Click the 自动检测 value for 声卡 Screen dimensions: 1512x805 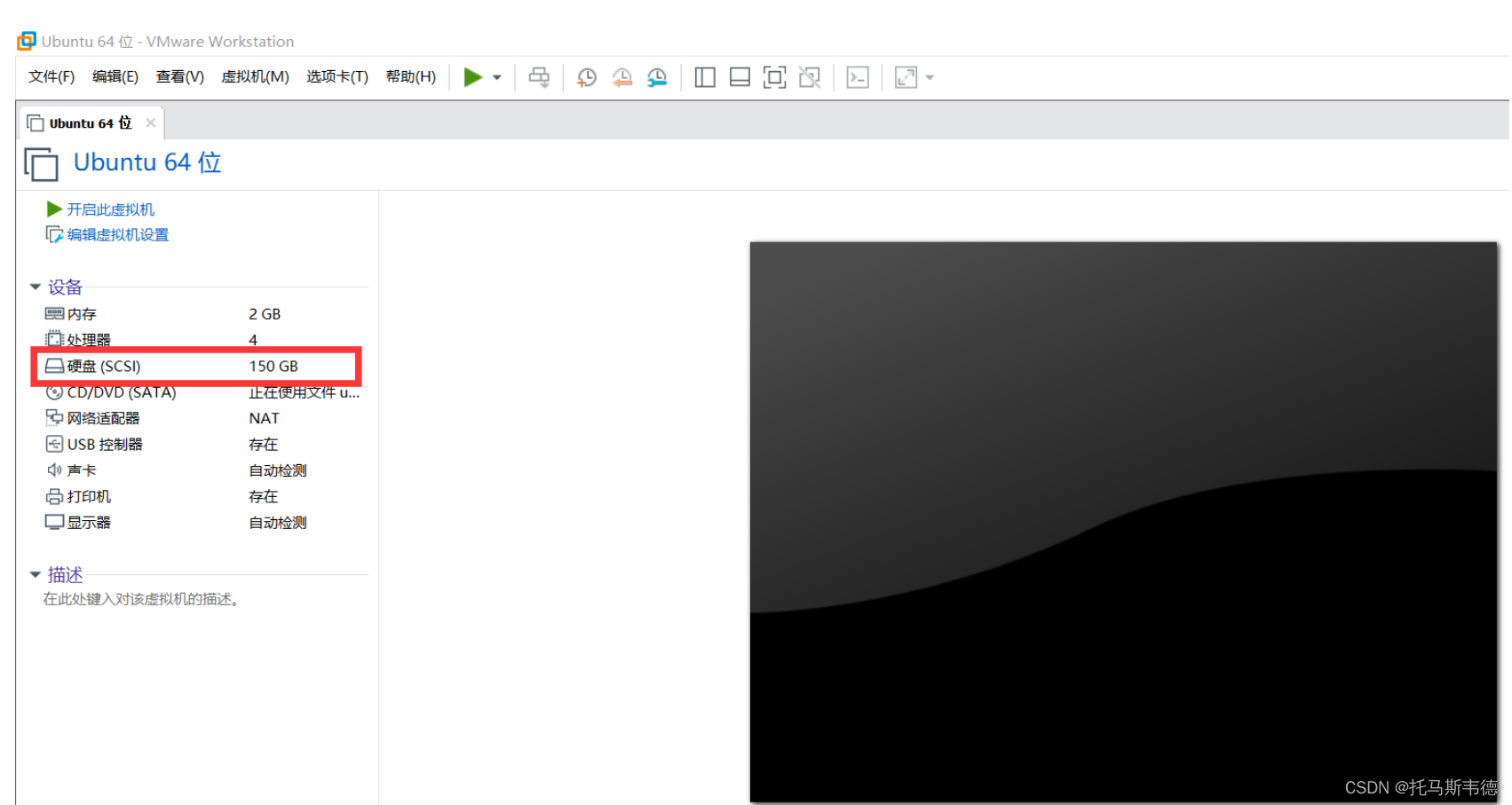tap(278, 470)
